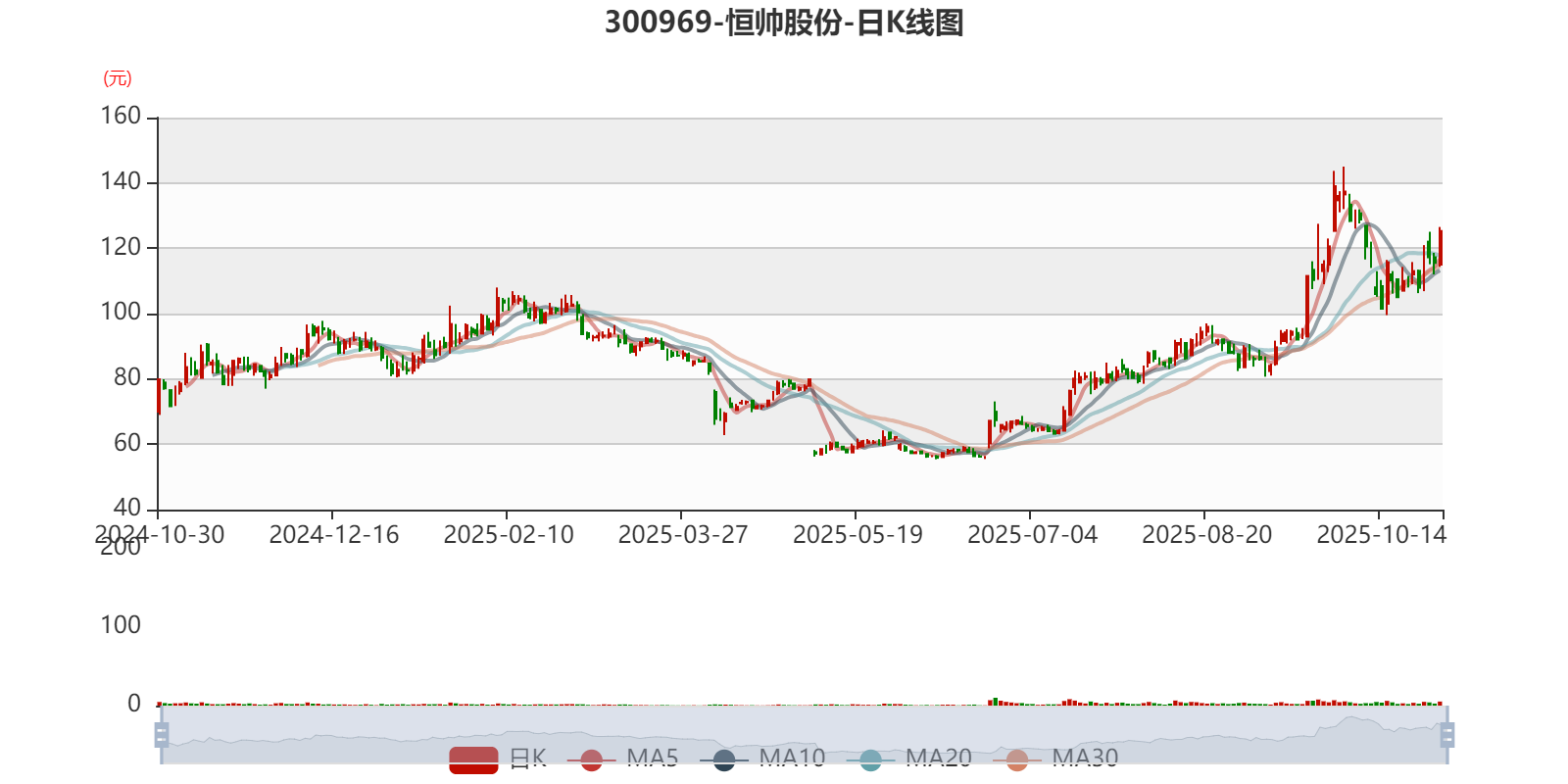Toggle the MA10 line in legend
Viewport: 1568px width, 784px height.
[x=761, y=759]
